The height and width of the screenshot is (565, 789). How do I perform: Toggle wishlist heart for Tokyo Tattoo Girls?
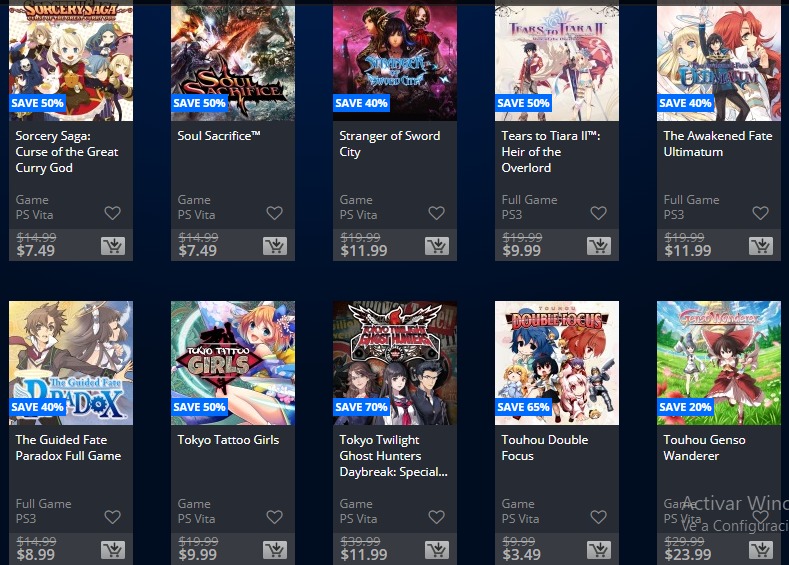[274, 517]
